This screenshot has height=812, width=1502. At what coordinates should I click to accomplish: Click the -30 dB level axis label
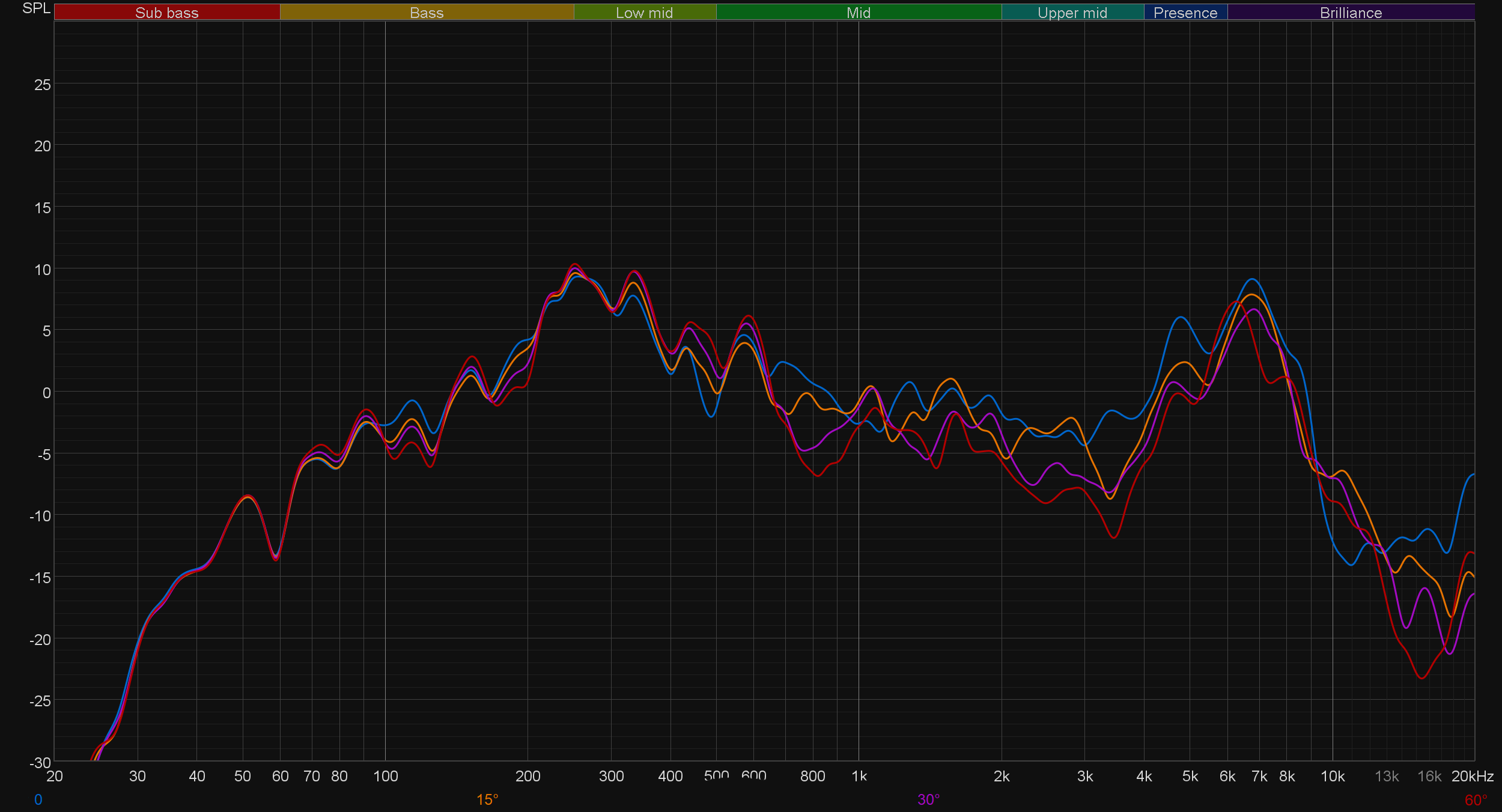pos(40,763)
